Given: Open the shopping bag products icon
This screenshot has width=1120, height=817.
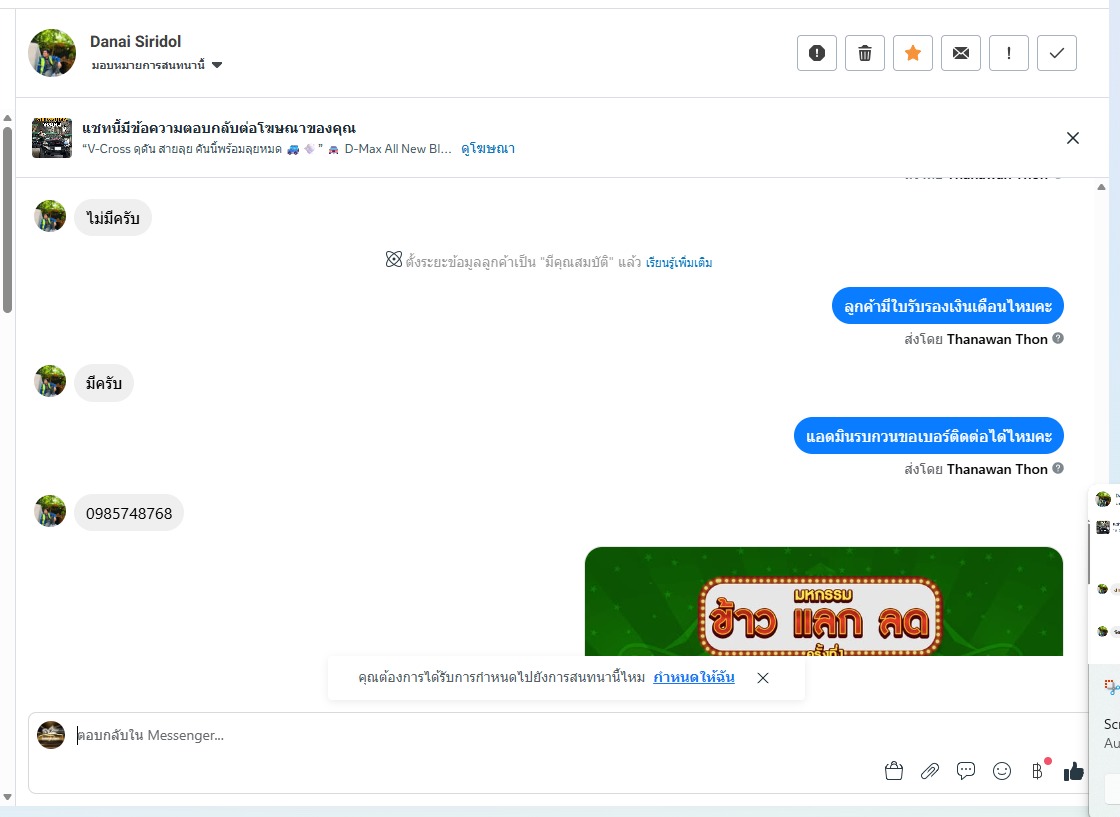Looking at the screenshot, I should coord(894,771).
